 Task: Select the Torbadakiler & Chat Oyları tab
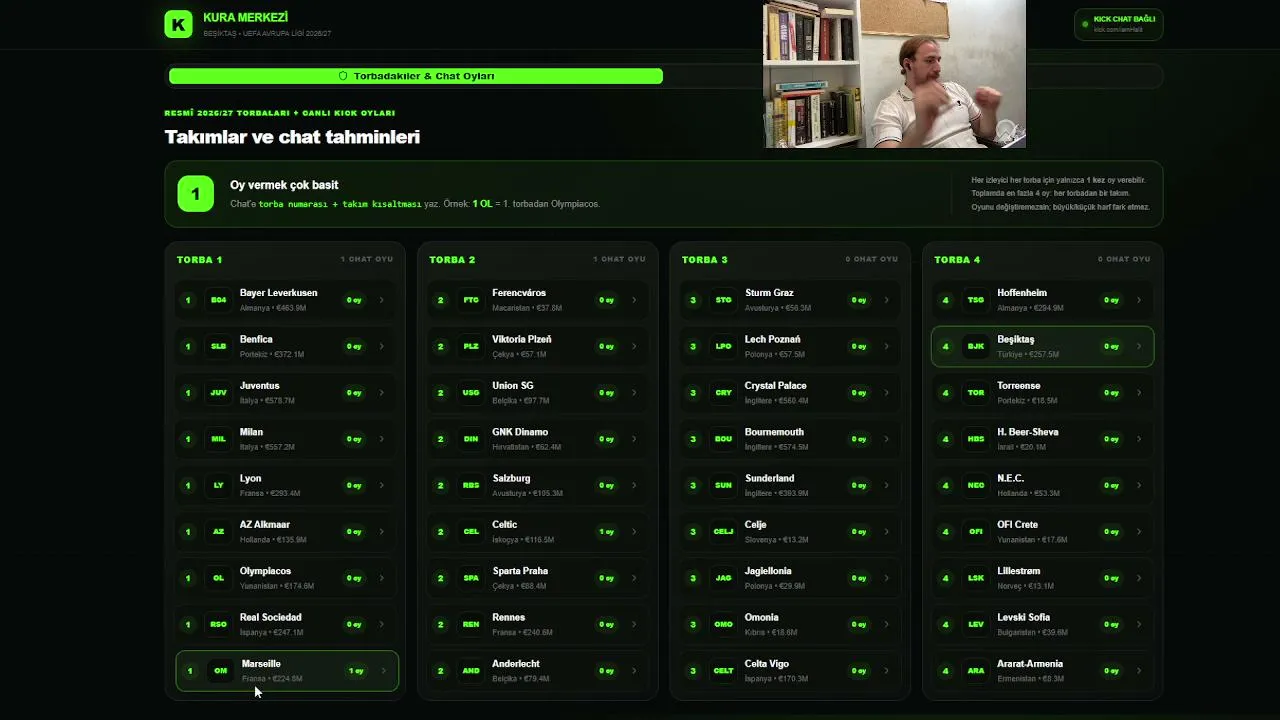point(416,76)
